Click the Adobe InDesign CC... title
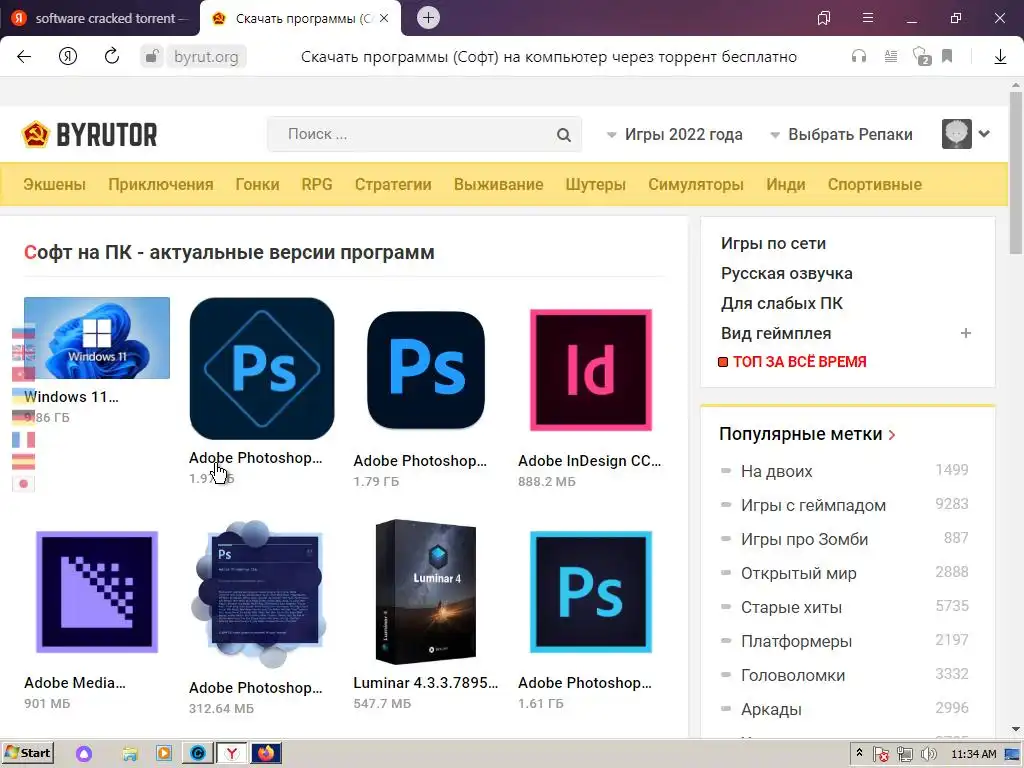Image resolution: width=1024 pixels, height=768 pixels. click(x=589, y=460)
